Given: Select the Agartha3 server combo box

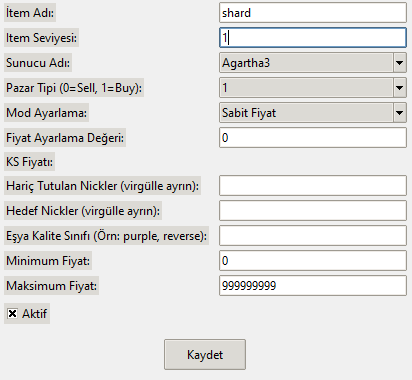Looking at the screenshot, I should pyautogui.click(x=313, y=63).
